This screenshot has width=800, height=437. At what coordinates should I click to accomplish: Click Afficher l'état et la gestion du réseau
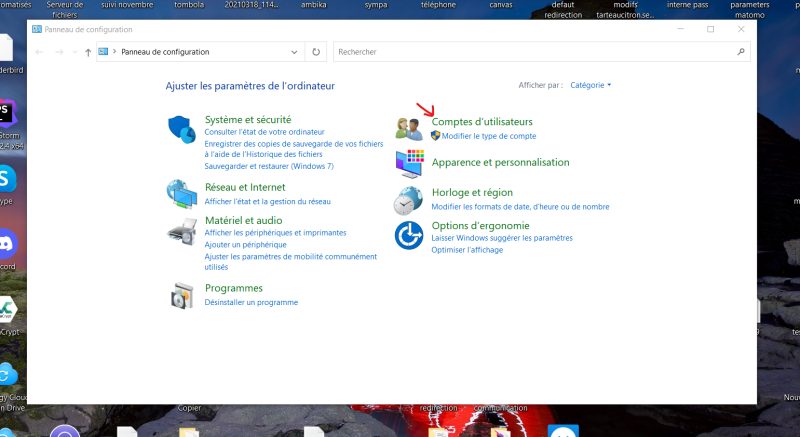(x=267, y=201)
